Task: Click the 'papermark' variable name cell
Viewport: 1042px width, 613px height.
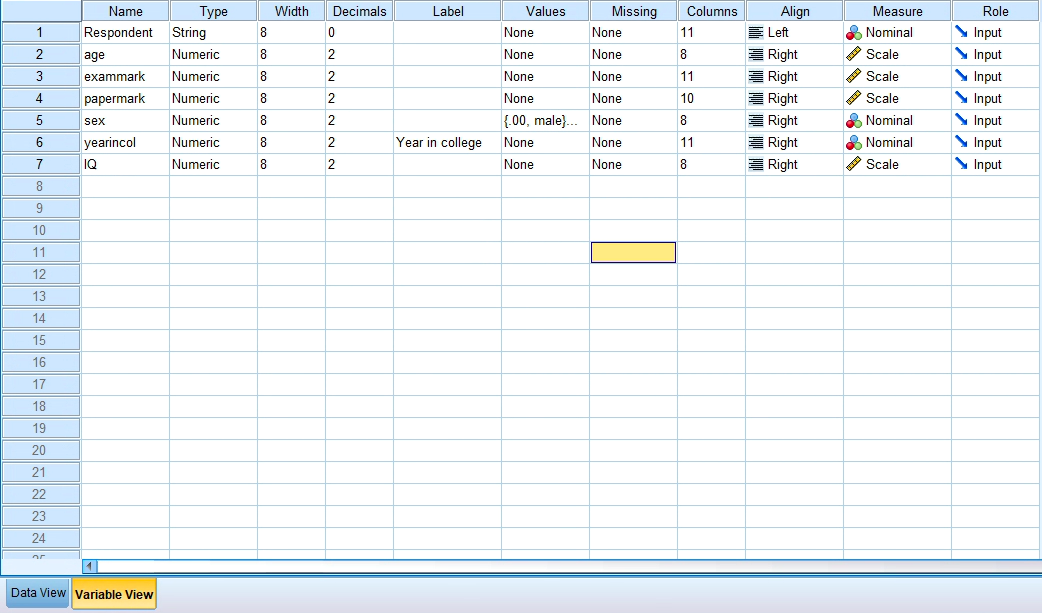Action: tap(126, 98)
